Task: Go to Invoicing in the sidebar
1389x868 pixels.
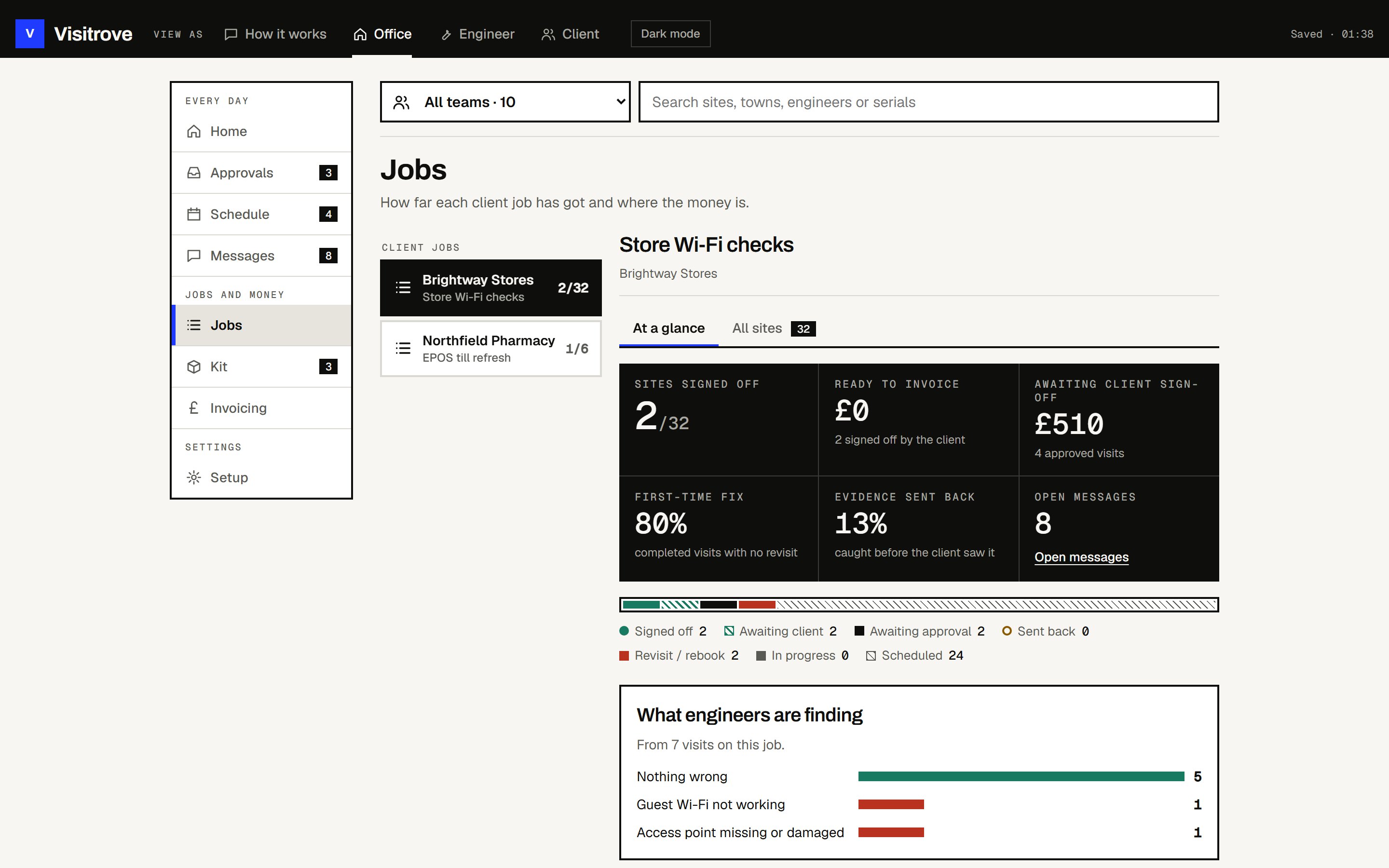Action: (261, 407)
